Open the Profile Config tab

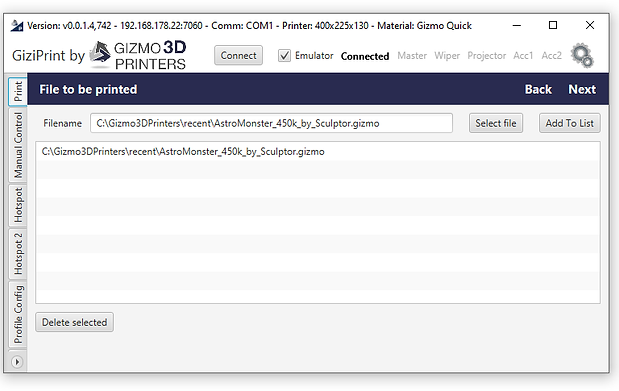click(x=18, y=314)
